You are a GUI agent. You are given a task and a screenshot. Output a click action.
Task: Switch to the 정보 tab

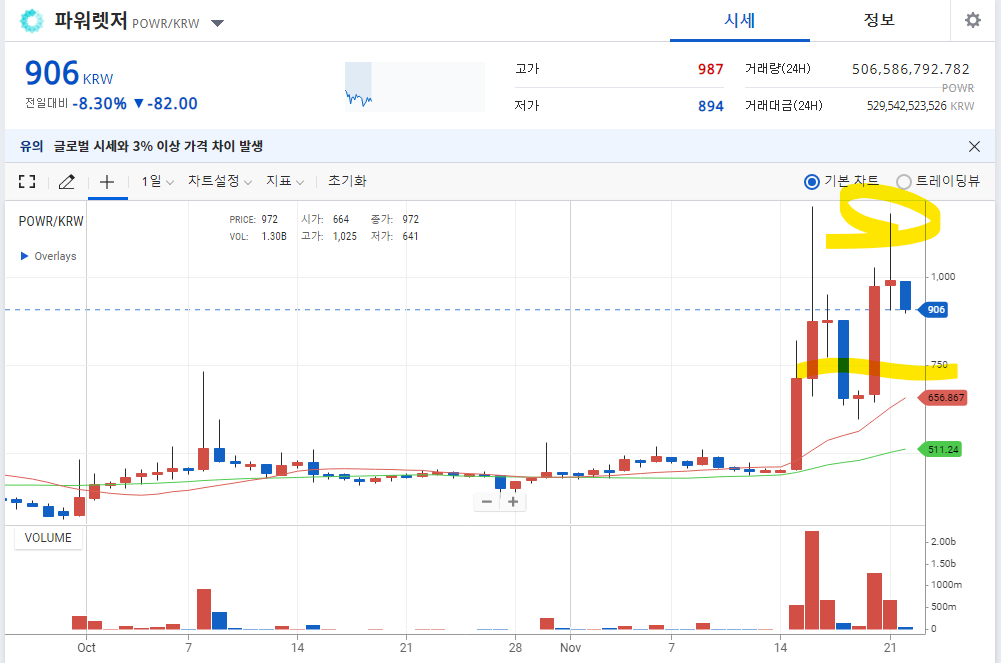coord(879,20)
